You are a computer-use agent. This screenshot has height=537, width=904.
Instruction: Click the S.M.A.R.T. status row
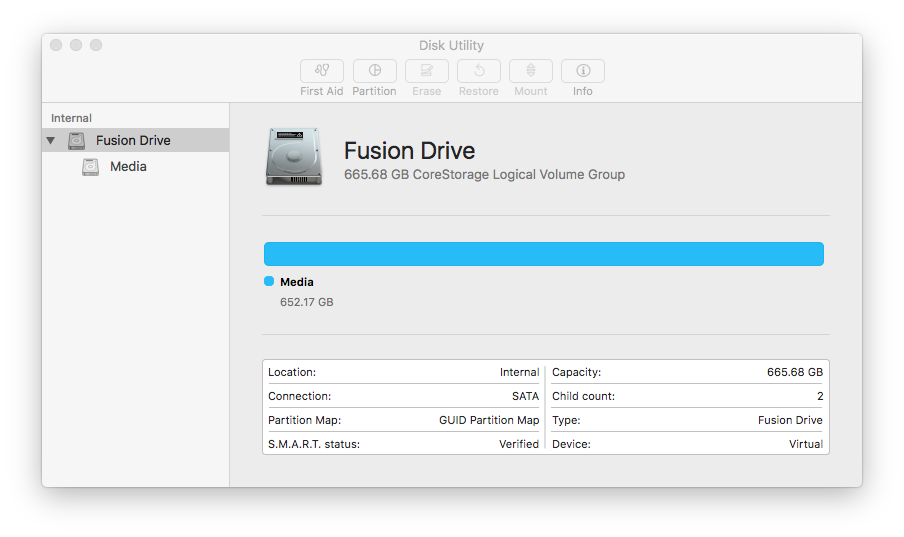[x=404, y=444]
